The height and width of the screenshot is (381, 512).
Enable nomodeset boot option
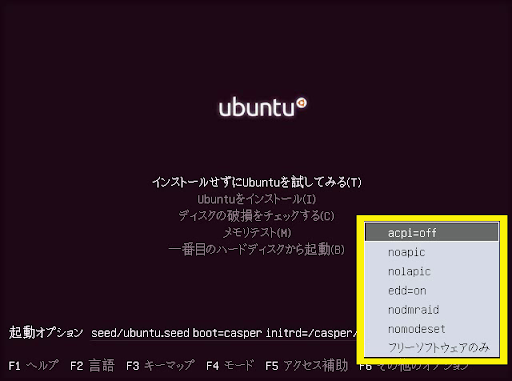coord(432,329)
